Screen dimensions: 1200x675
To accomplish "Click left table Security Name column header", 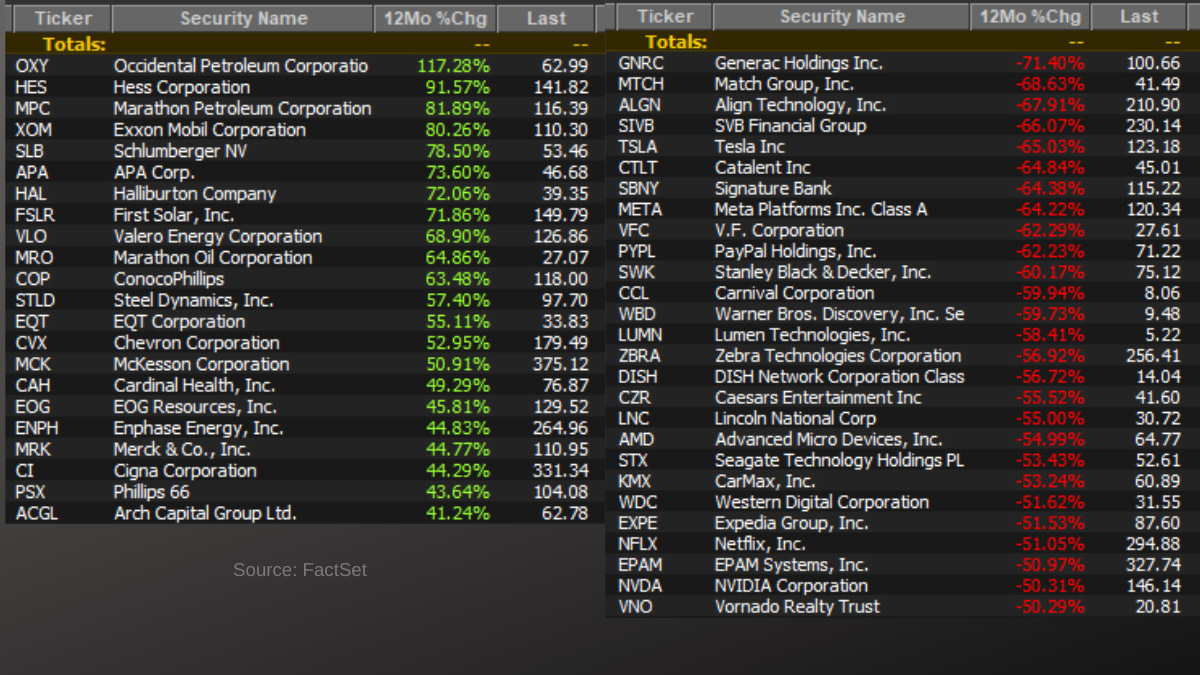I will [x=243, y=18].
